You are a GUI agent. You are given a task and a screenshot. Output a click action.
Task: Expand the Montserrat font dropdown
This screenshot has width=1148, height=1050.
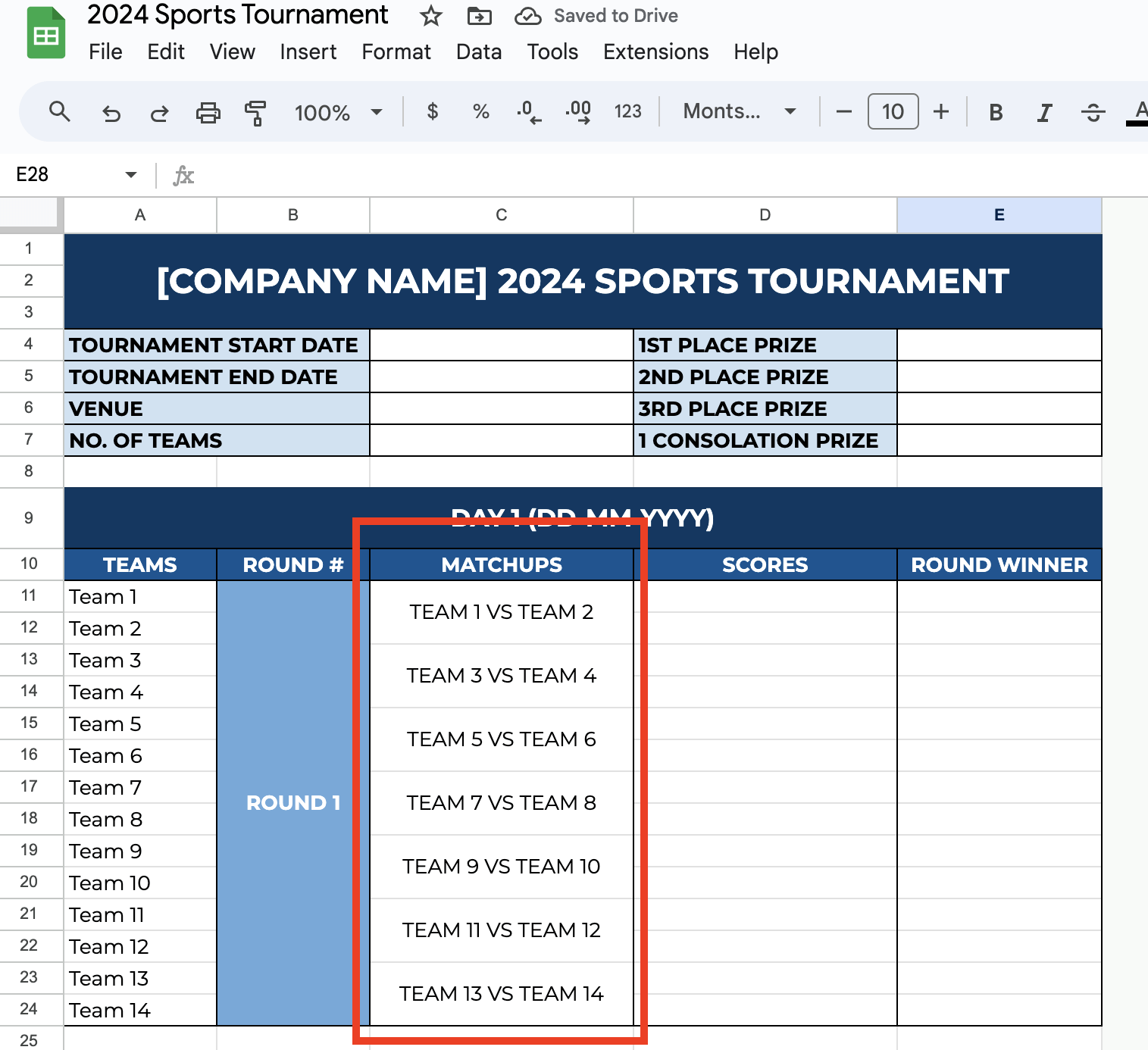click(739, 112)
